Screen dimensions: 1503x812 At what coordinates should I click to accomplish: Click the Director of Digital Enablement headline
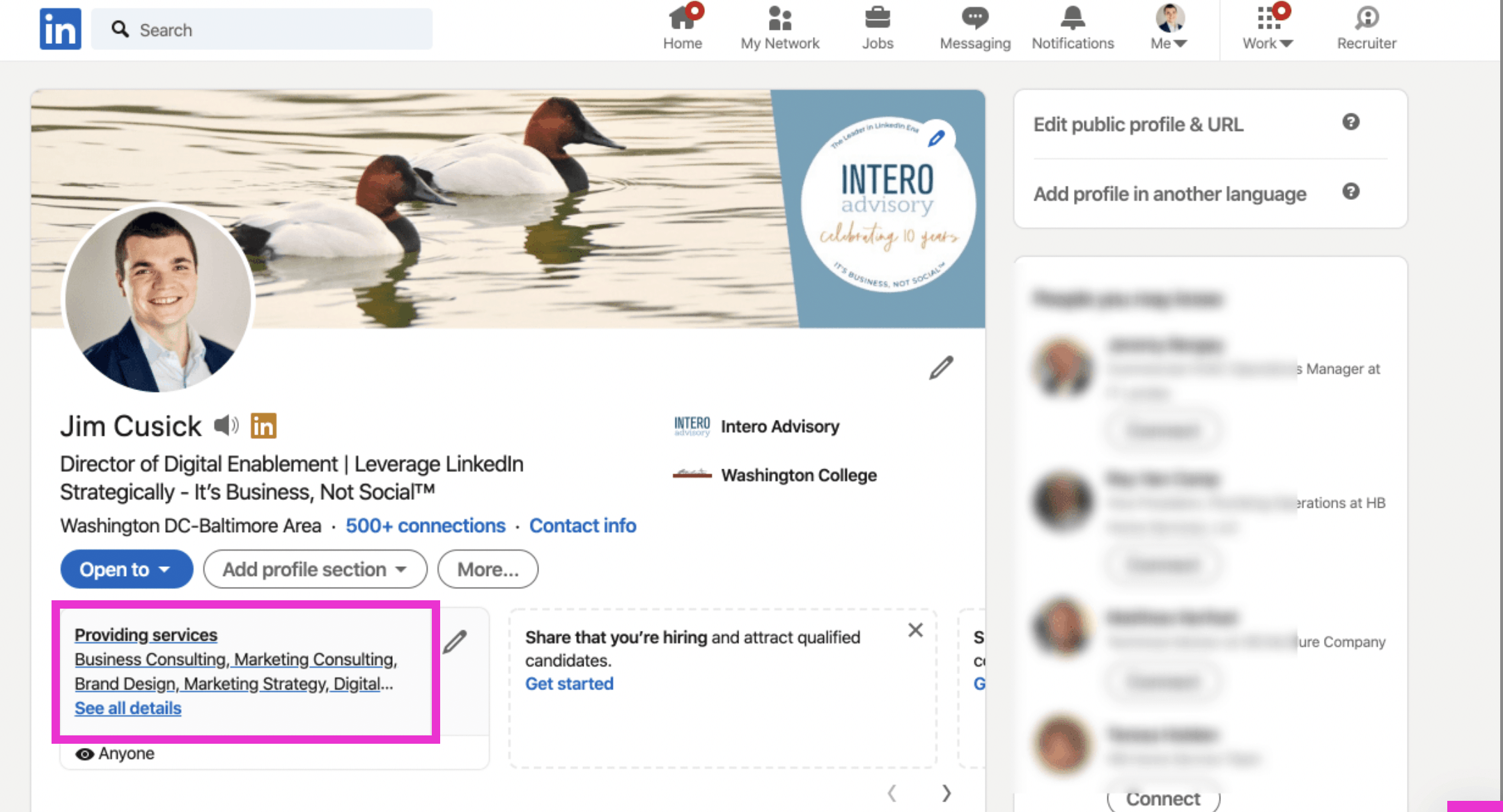(x=292, y=478)
